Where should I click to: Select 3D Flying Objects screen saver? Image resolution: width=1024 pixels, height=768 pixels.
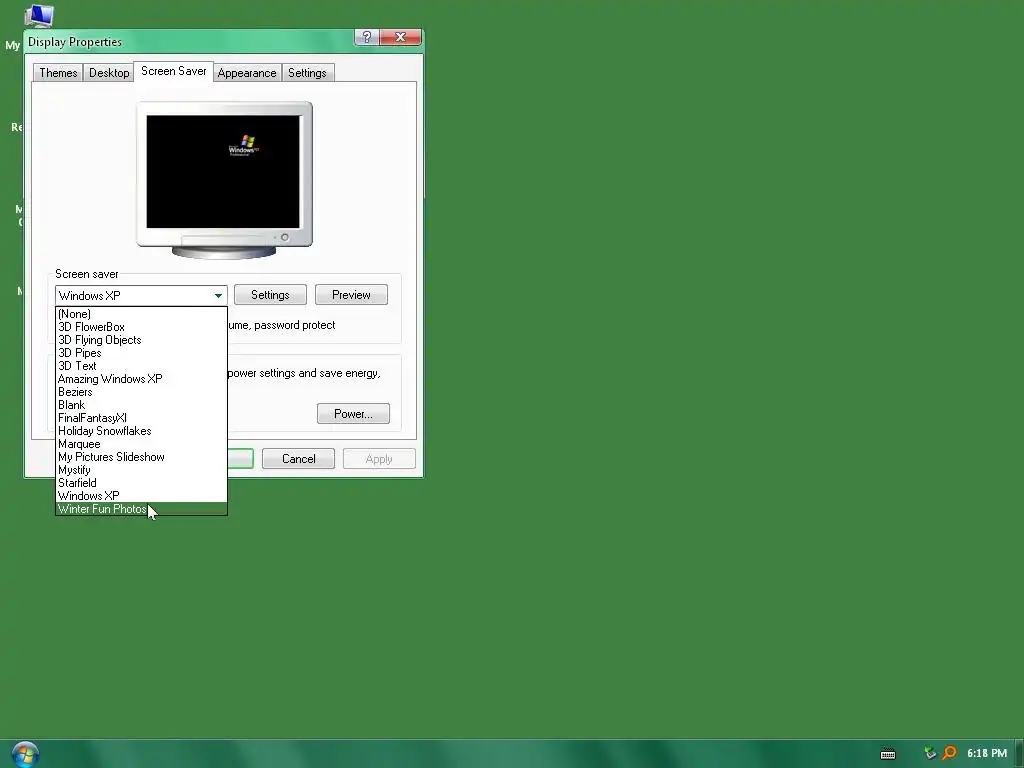pos(141,340)
